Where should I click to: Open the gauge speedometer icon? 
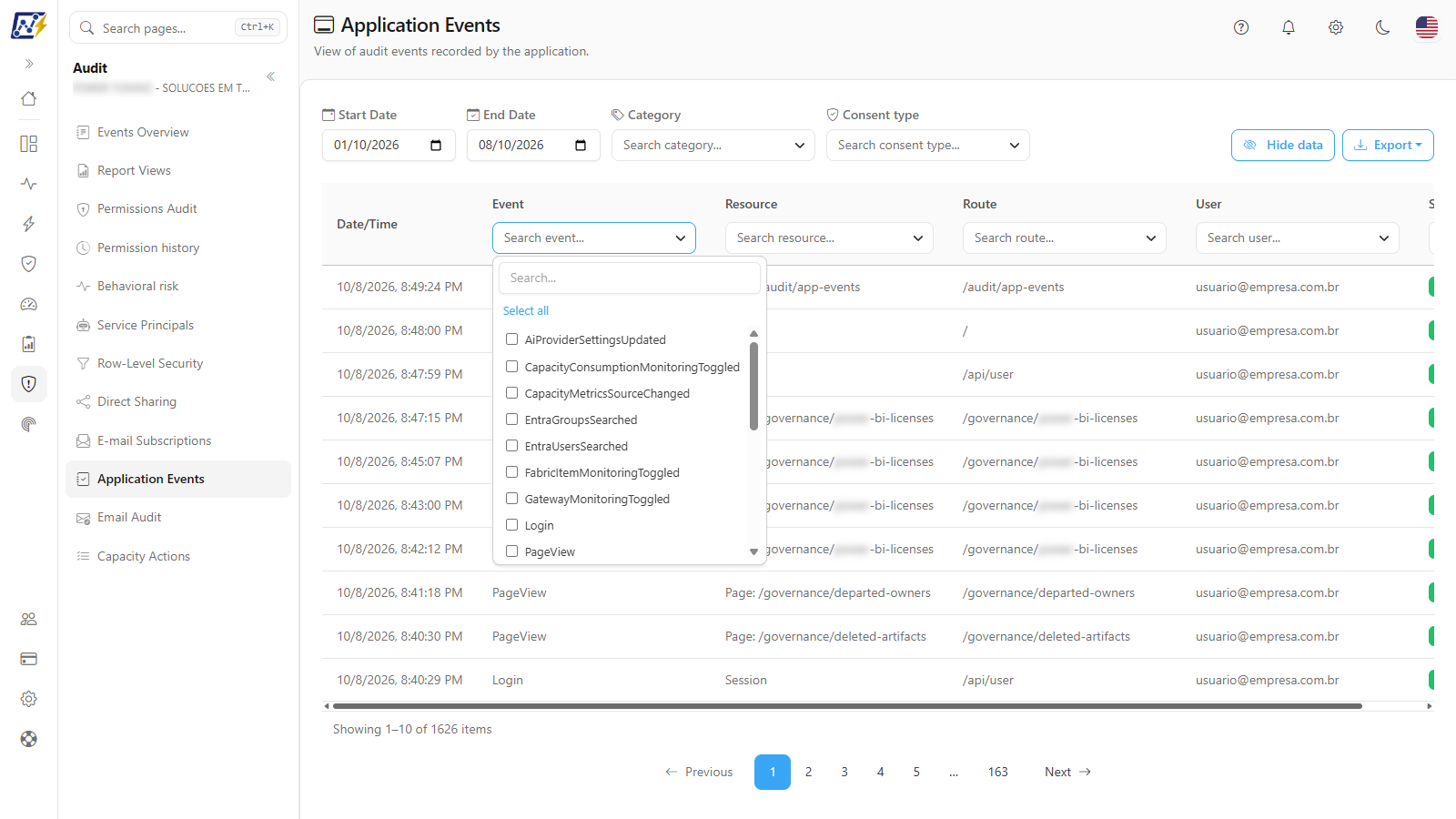29,304
